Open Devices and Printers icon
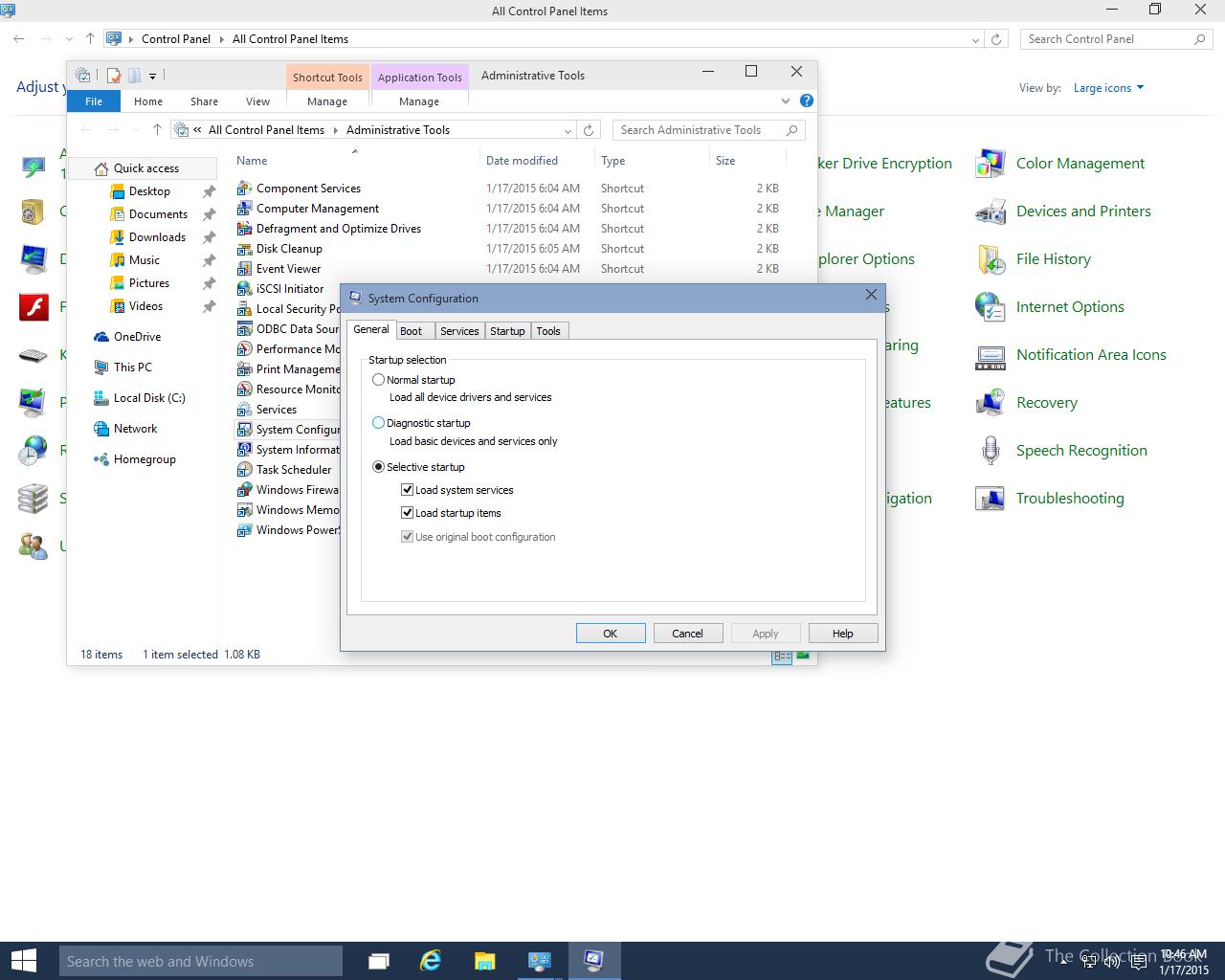The width and height of the screenshot is (1225, 980). (x=990, y=212)
